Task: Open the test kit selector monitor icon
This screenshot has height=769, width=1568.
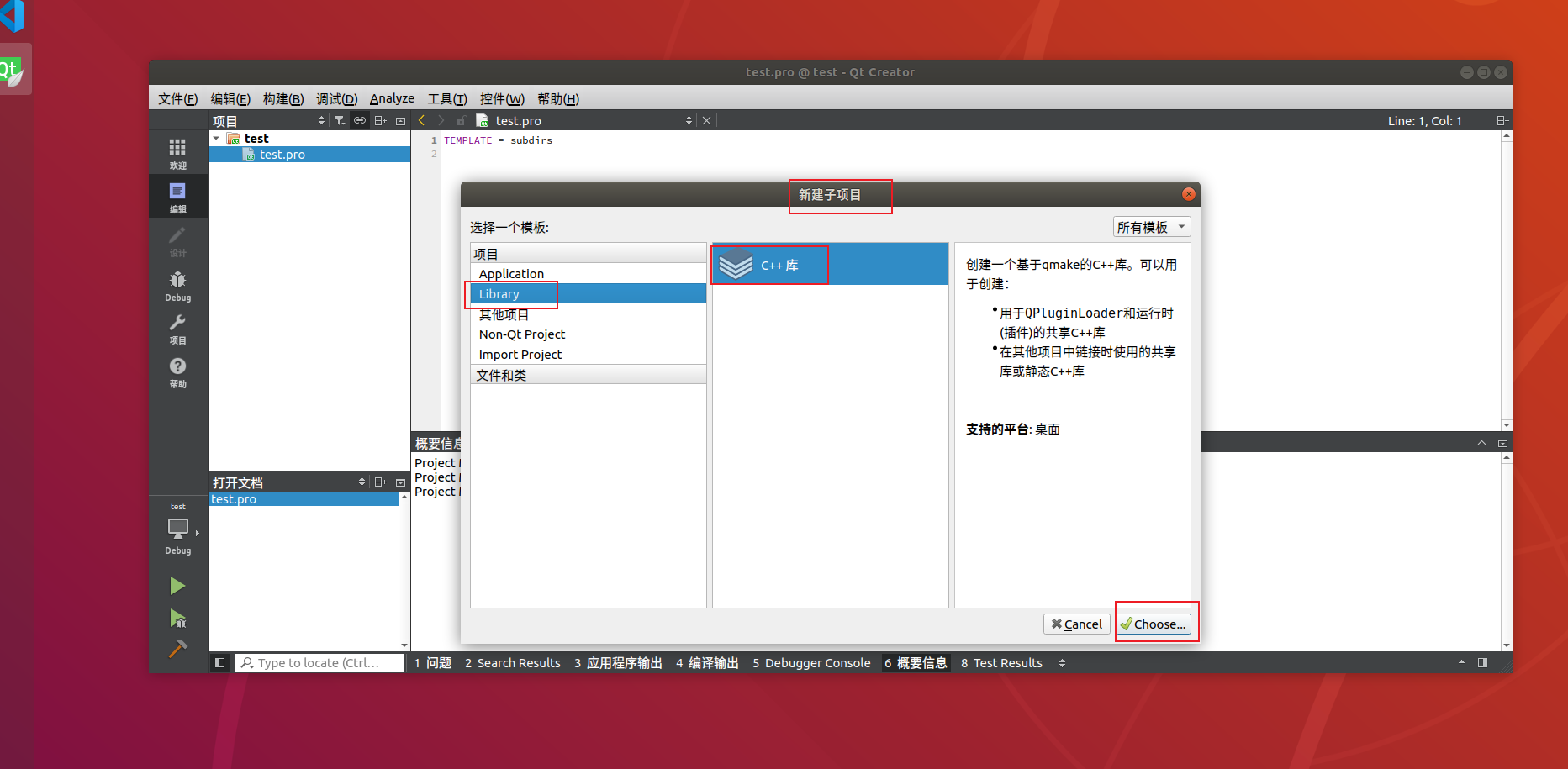Action: (177, 529)
